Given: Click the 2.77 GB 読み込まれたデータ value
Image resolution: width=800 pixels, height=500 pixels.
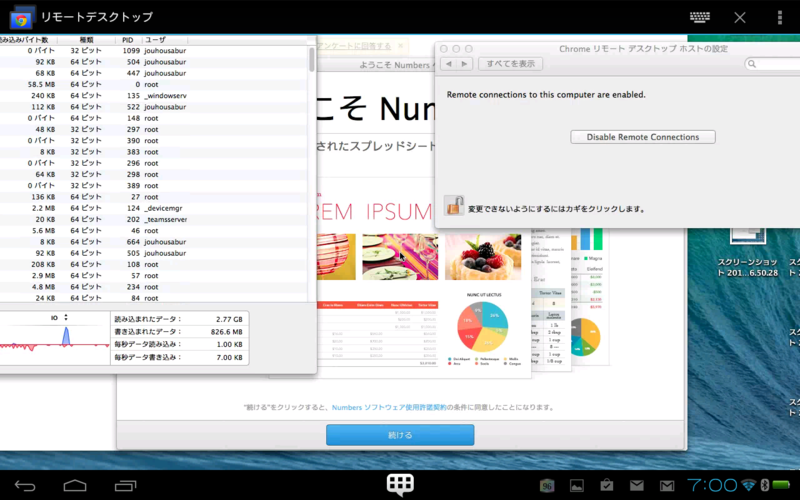Looking at the screenshot, I should pyautogui.click(x=229, y=319).
